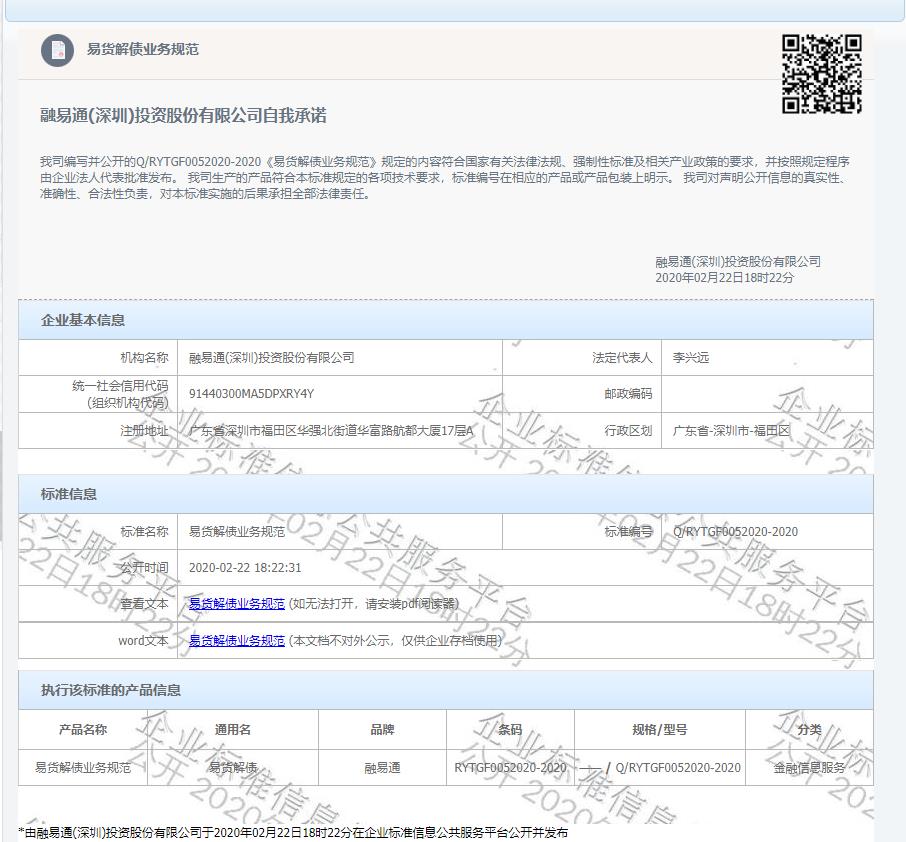The height and width of the screenshot is (842, 906).
Task: Click the 品牌 column header
Action: pyautogui.click(x=382, y=730)
